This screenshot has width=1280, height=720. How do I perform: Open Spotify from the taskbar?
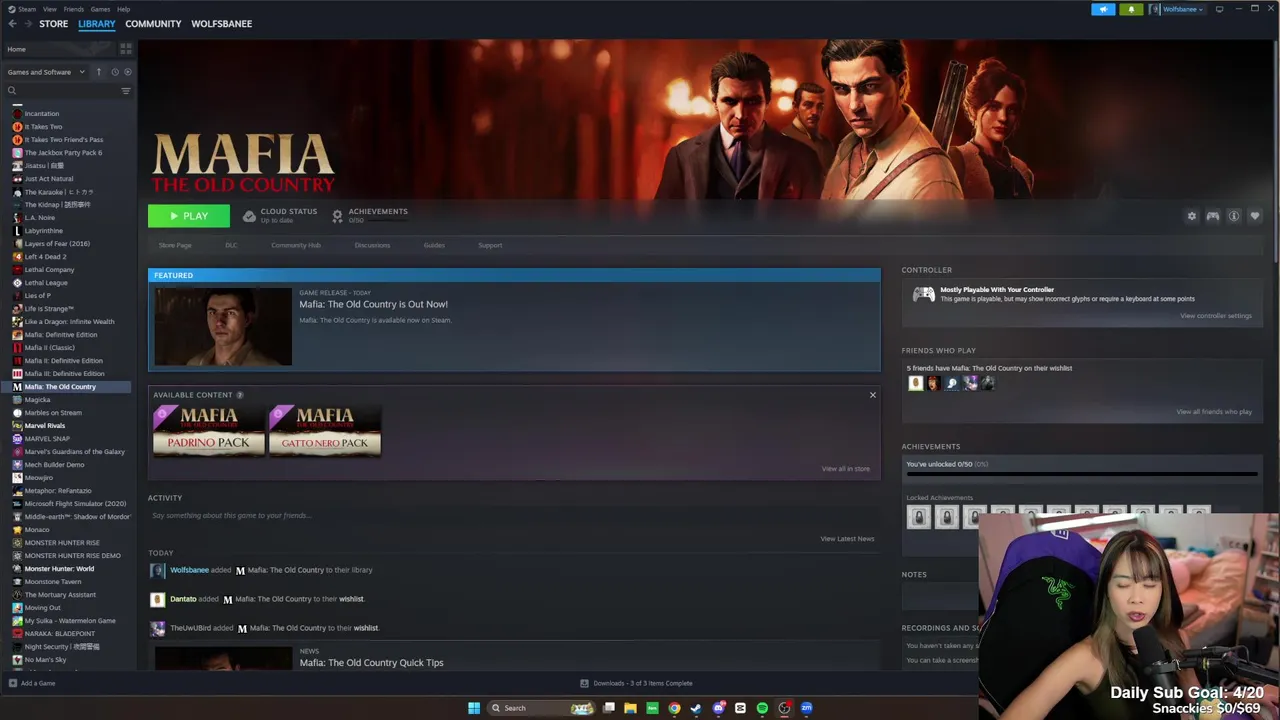coord(762,708)
